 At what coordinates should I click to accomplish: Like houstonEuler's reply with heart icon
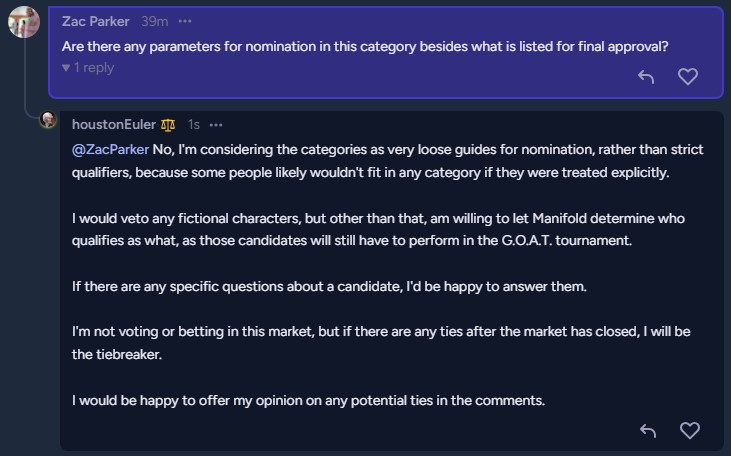click(690, 430)
